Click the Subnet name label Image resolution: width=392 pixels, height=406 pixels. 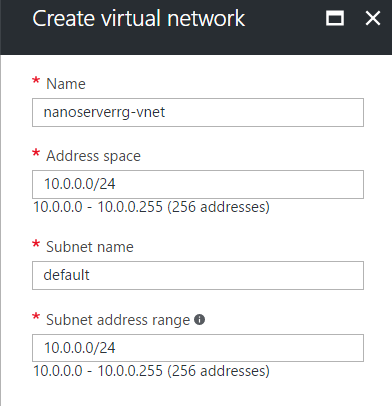click(90, 247)
